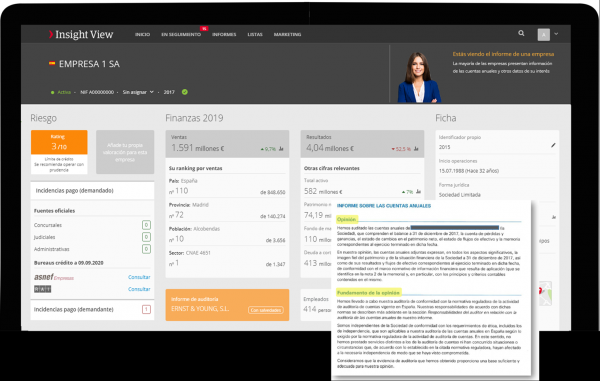The height and width of the screenshot is (381, 600).
Task: Click Forma jurídica Sociedad Limitada
Action: [460, 195]
